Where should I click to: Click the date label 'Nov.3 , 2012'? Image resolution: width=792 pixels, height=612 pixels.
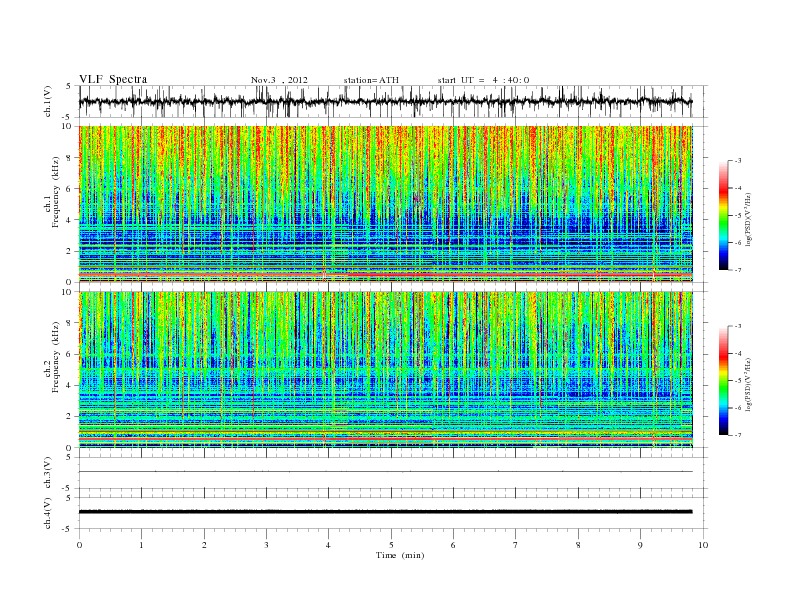click(x=279, y=80)
